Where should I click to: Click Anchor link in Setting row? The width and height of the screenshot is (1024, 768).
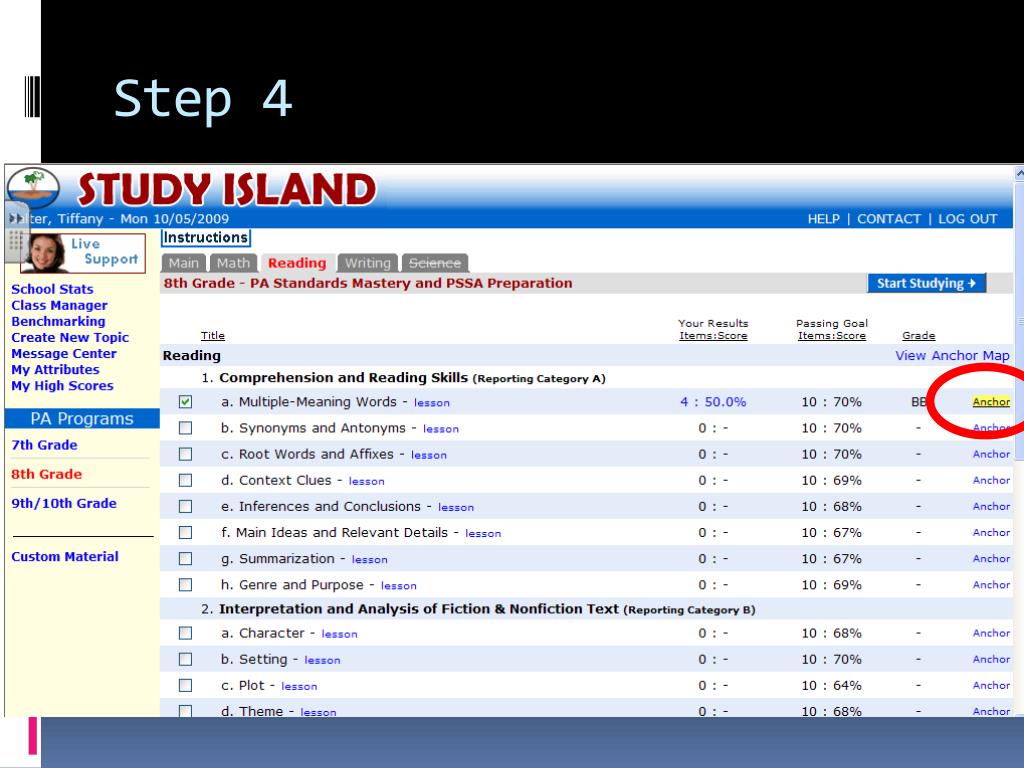pyautogui.click(x=991, y=659)
